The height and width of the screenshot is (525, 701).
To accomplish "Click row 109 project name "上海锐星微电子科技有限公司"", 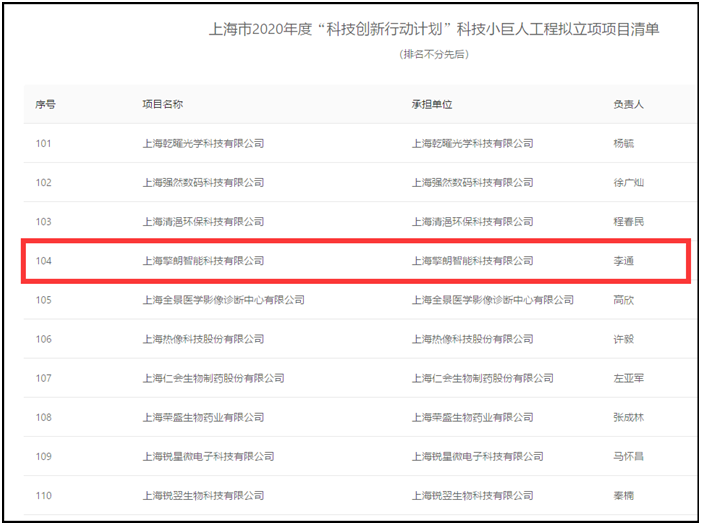I will click(x=208, y=457).
